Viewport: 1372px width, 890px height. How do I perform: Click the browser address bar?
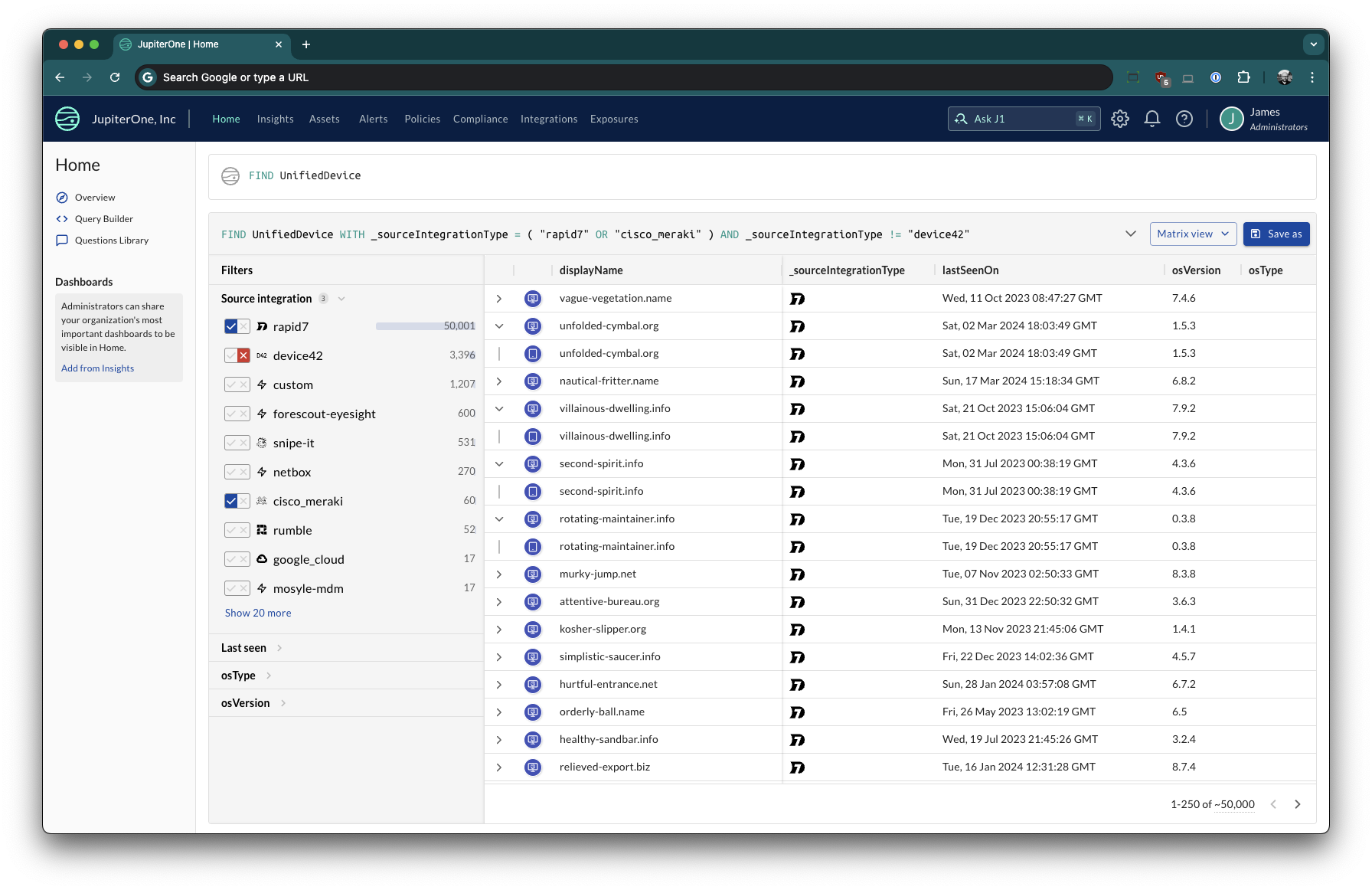[x=624, y=77]
